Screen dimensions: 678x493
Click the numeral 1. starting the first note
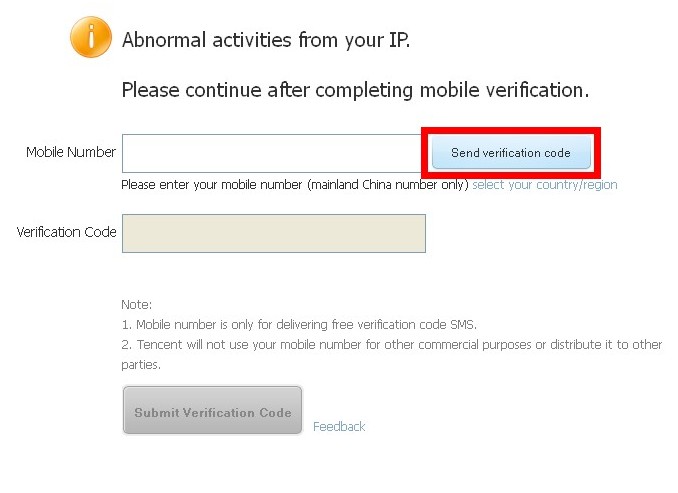point(126,324)
